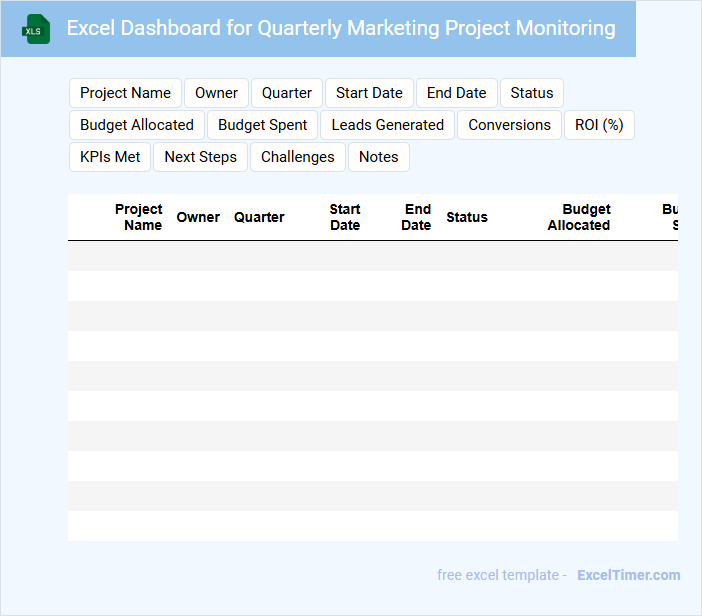Choose the Quarter tag

pyautogui.click(x=287, y=93)
